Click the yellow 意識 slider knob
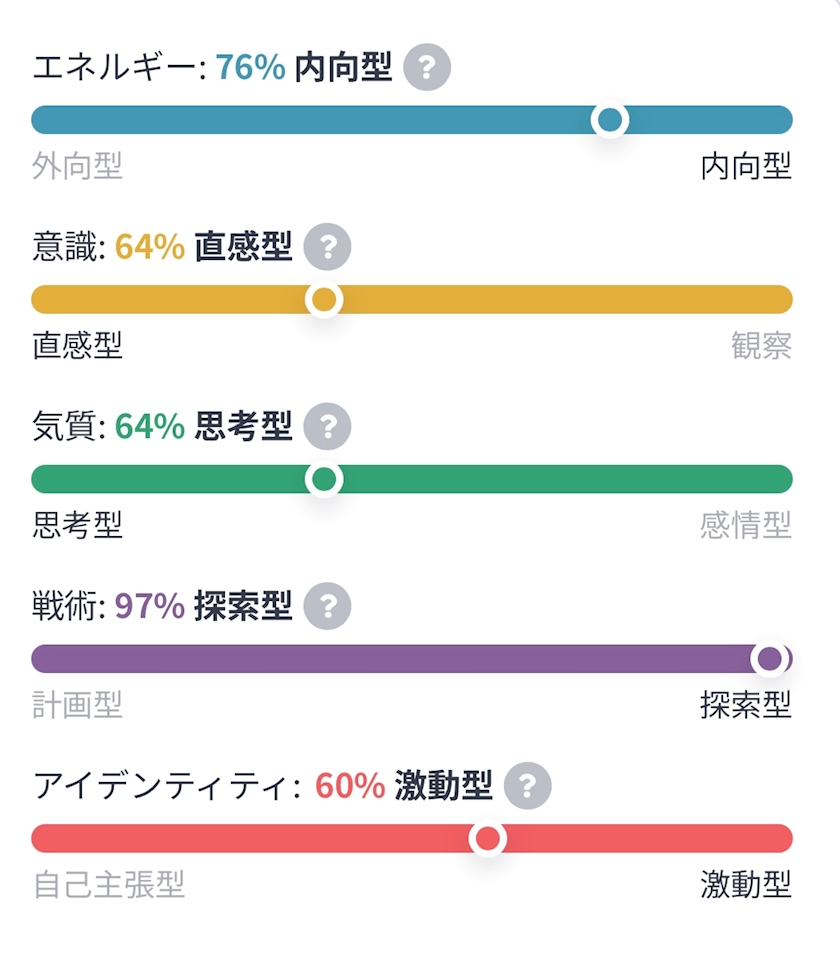 point(324,299)
